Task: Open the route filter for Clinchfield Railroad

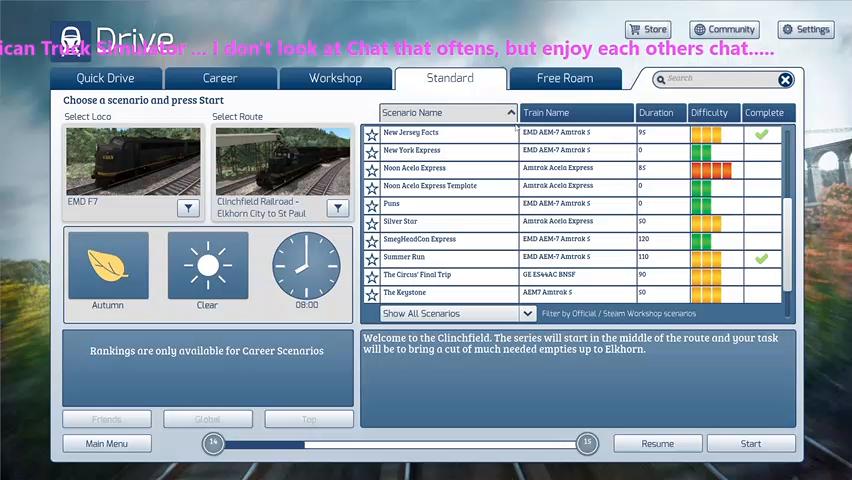Action: [x=337, y=208]
